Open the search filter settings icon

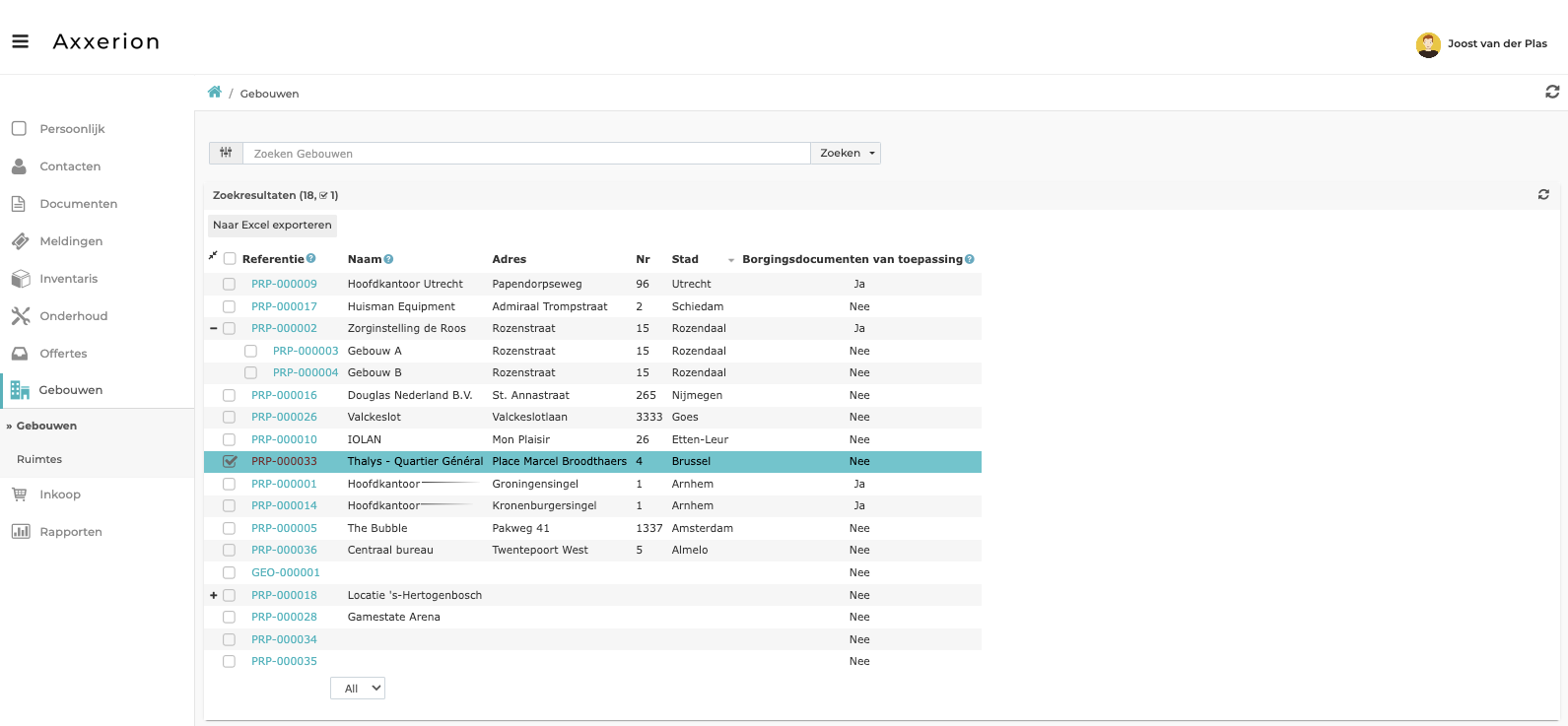click(x=226, y=153)
